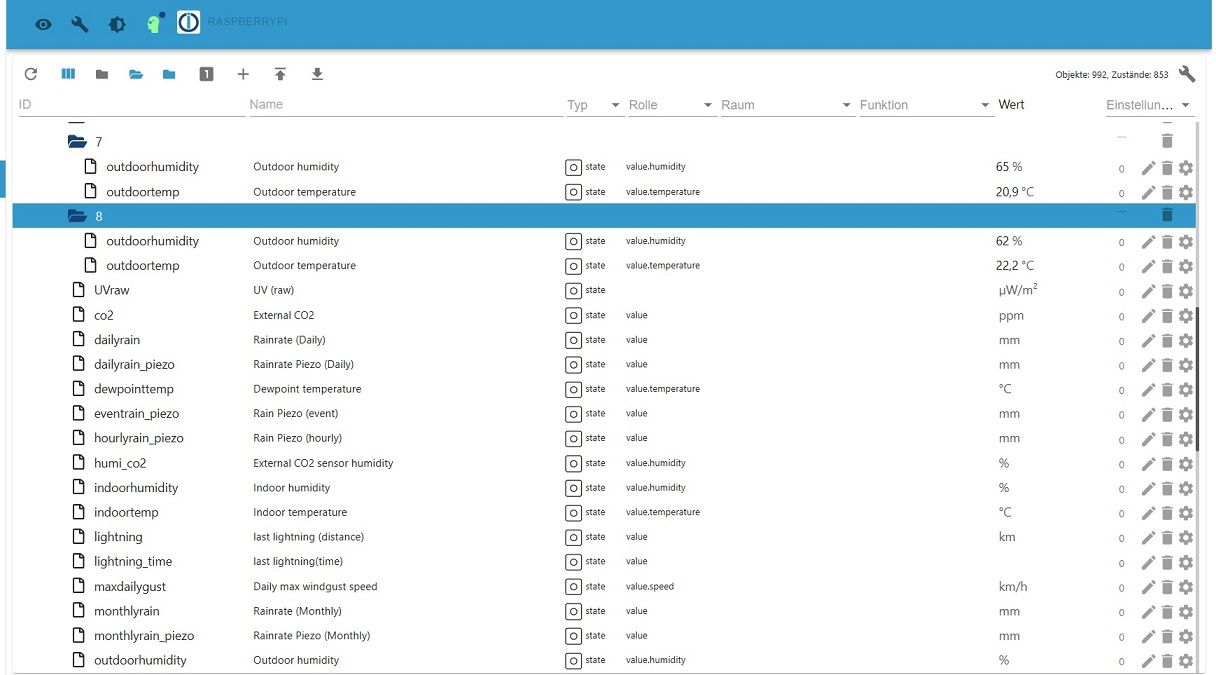Delete the humi_co2 object
Viewport: 1216px width, 675px height.
(x=1167, y=464)
